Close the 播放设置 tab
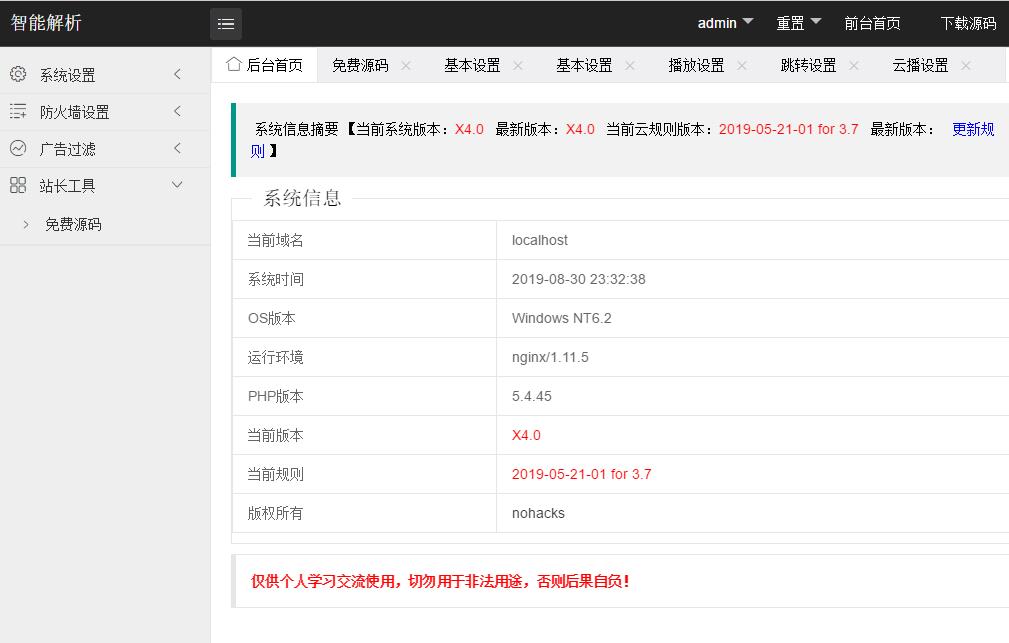The image size is (1009, 643). point(742,66)
